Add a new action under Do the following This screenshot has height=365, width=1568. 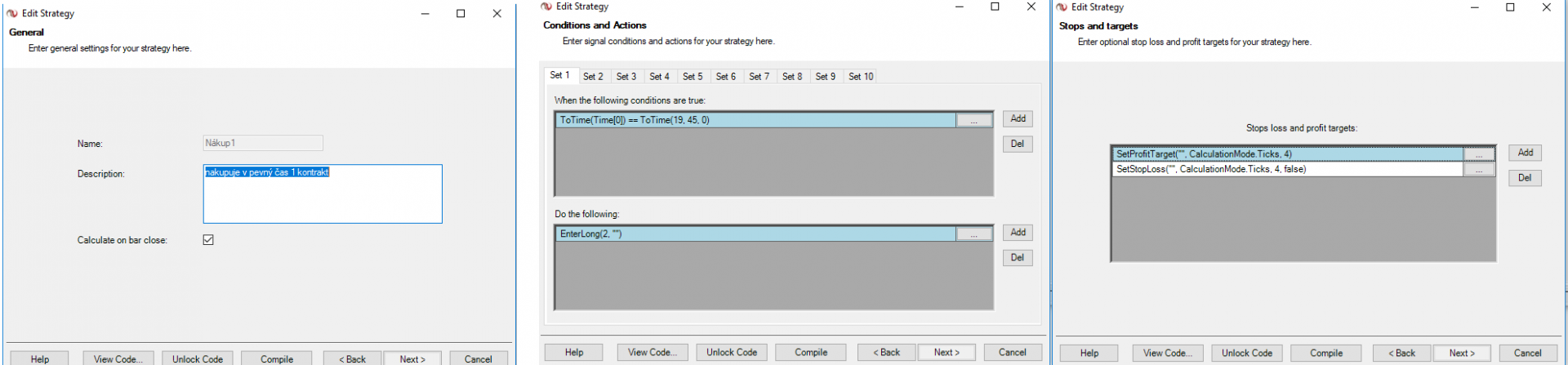pos(1018,233)
